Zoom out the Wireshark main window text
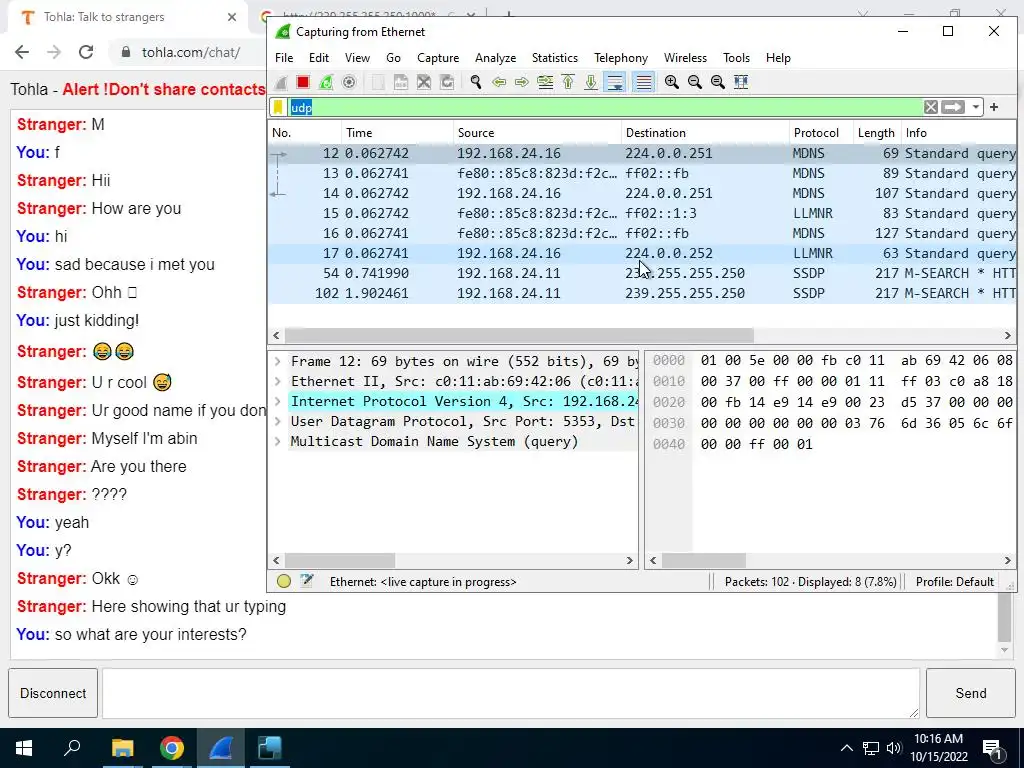Image resolution: width=1024 pixels, height=768 pixels. pyautogui.click(x=695, y=82)
